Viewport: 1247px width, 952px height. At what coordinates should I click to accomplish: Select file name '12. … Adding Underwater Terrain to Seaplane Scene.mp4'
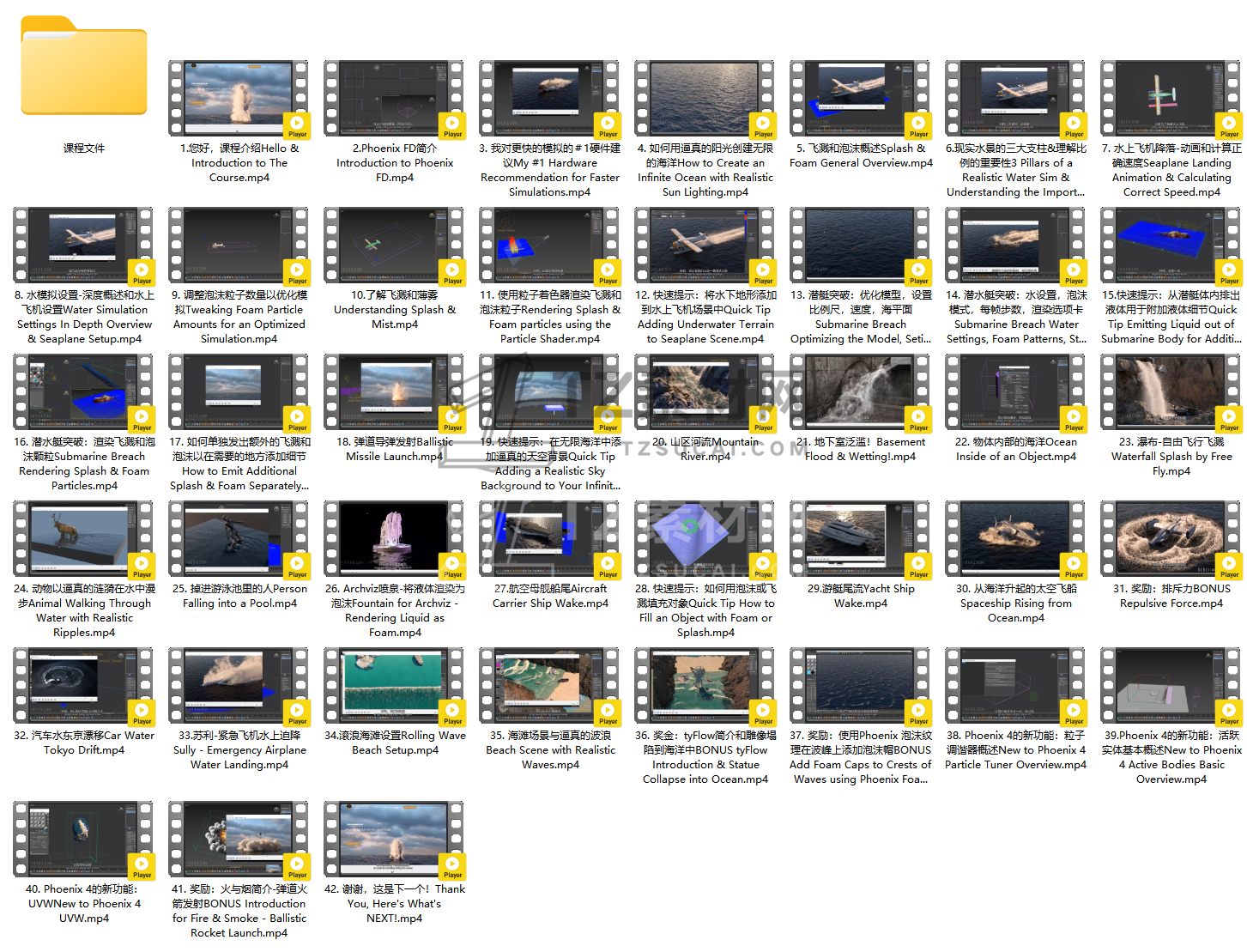pyautogui.click(x=705, y=317)
